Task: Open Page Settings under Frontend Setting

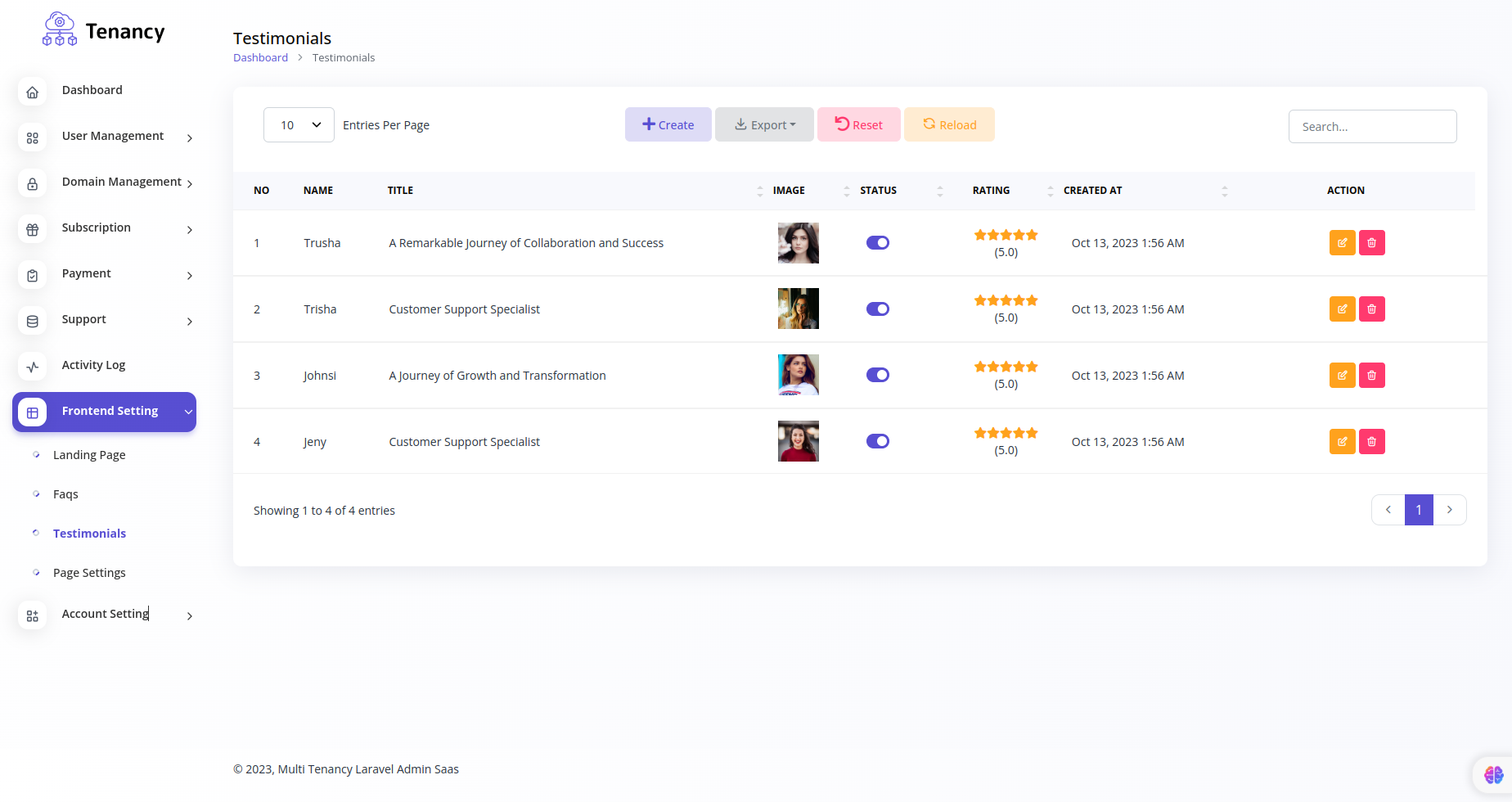Action: (x=88, y=572)
